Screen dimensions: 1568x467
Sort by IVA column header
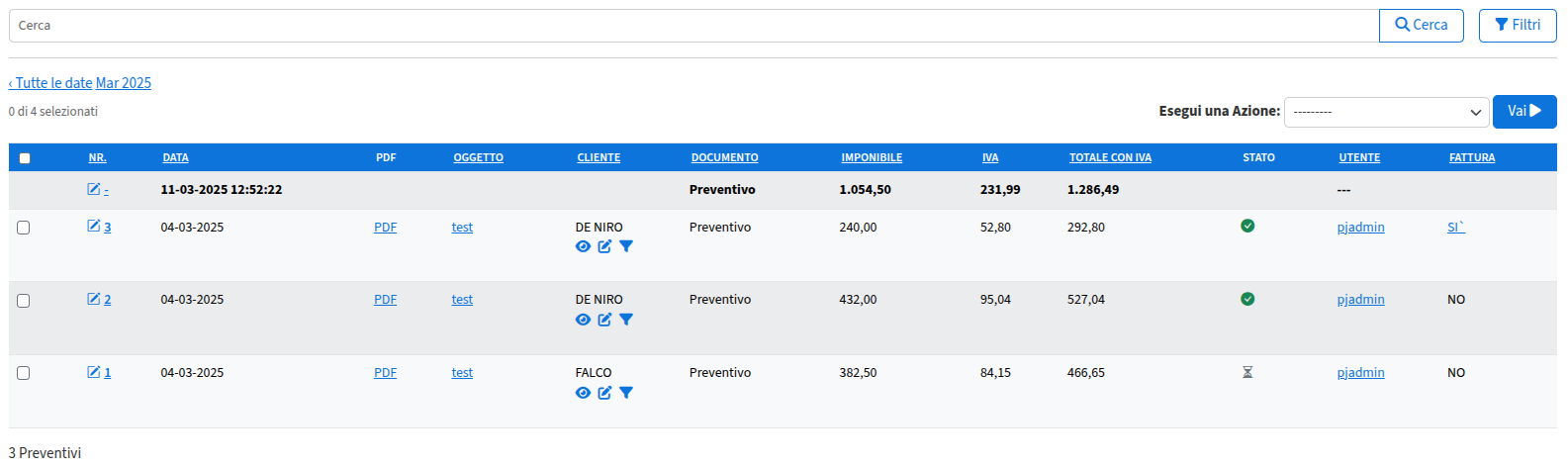(990, 157)
